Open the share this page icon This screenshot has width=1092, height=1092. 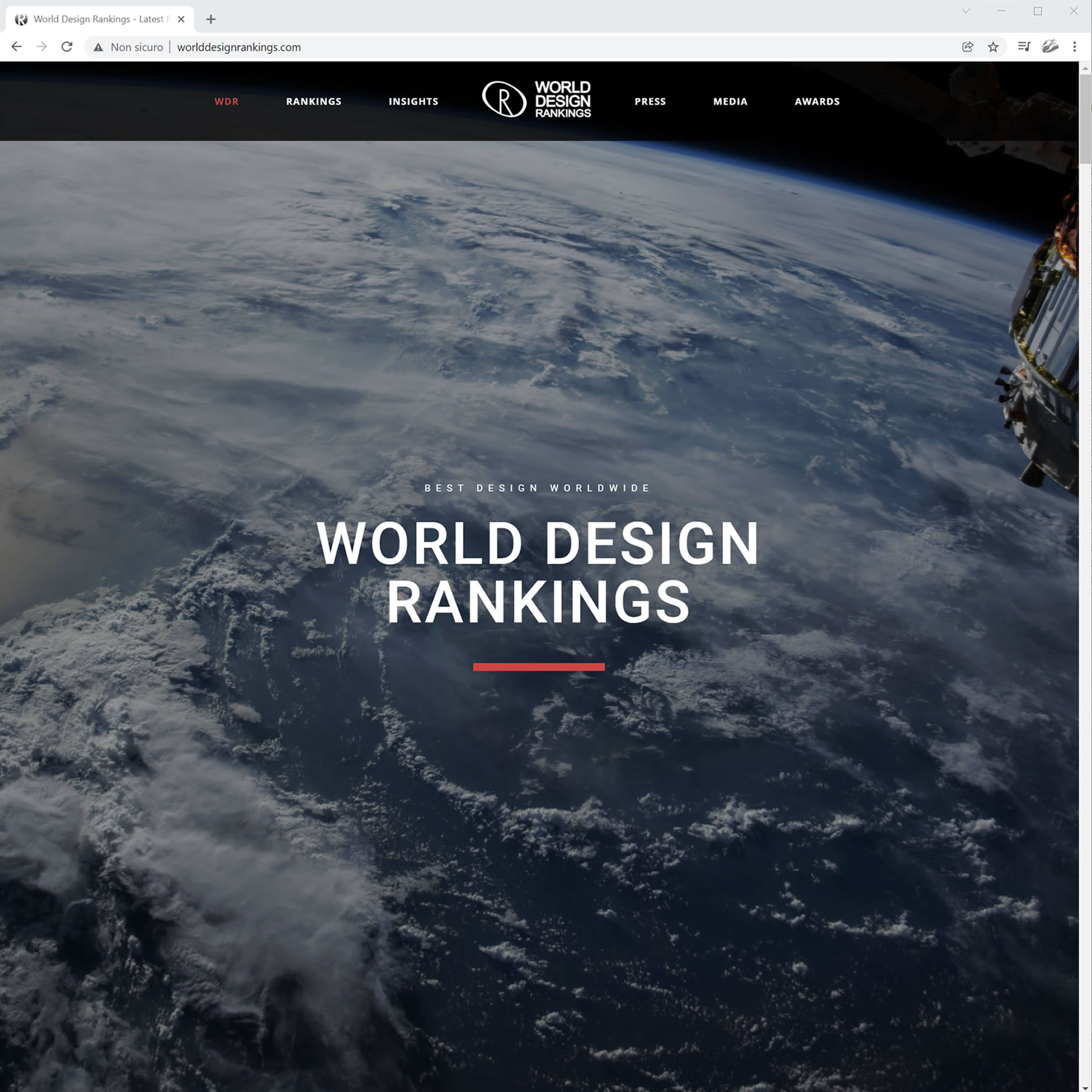point(968,47)
